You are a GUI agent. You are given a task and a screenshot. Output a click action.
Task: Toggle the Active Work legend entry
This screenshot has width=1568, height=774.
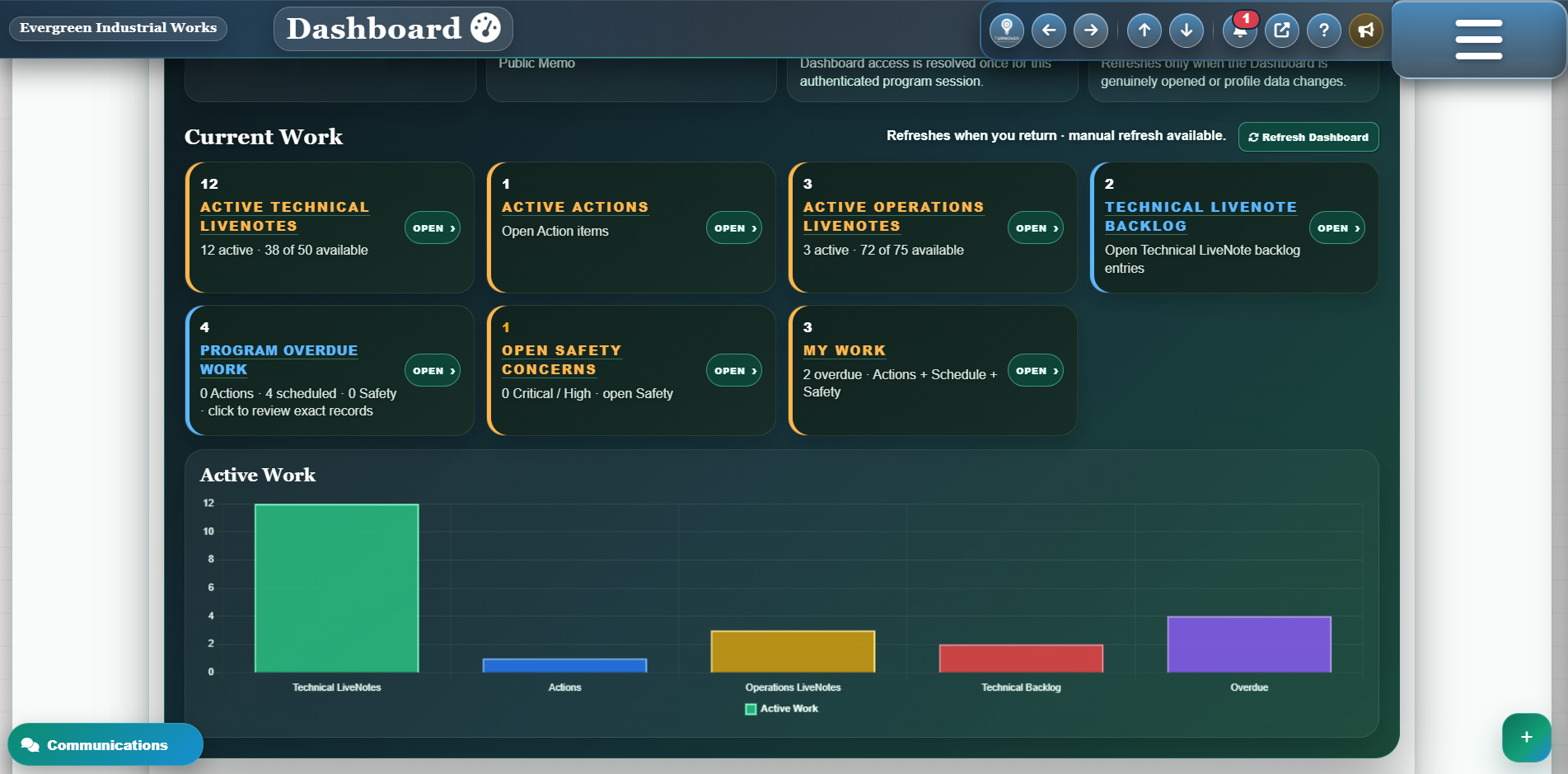pos(781,709)
